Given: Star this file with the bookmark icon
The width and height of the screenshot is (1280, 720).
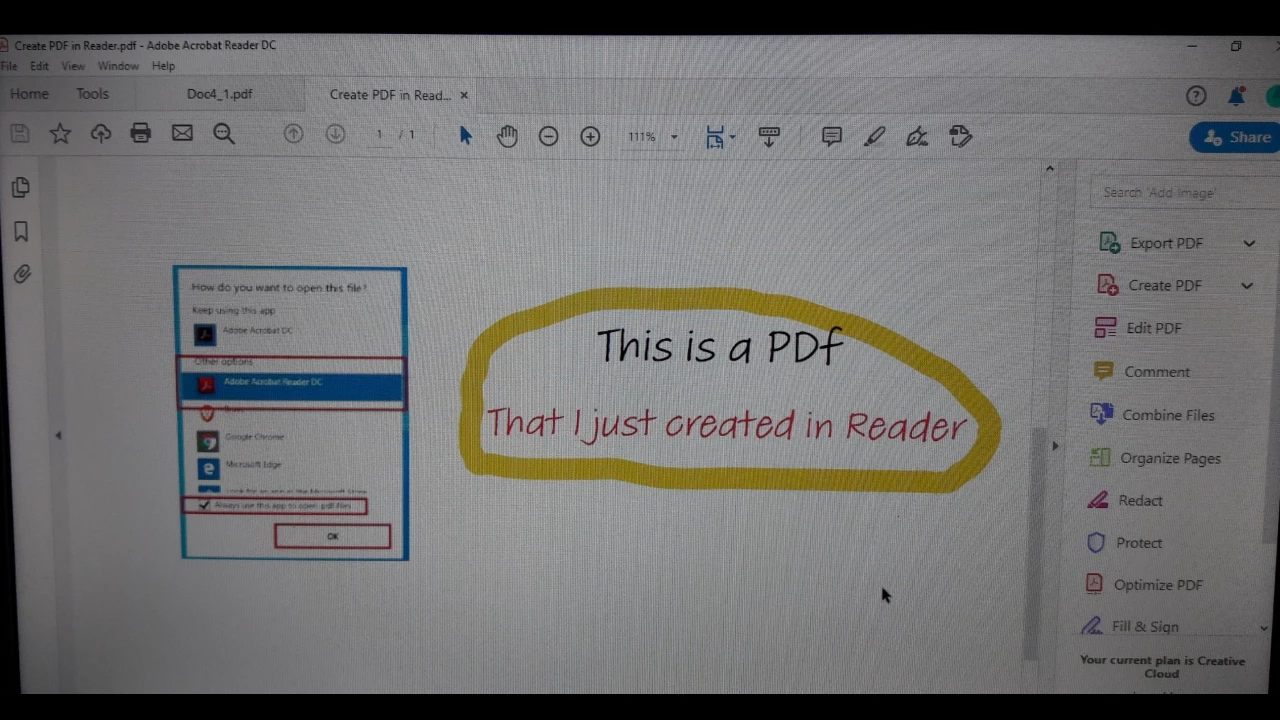Looking at the screenshot, I should [60, 133].
